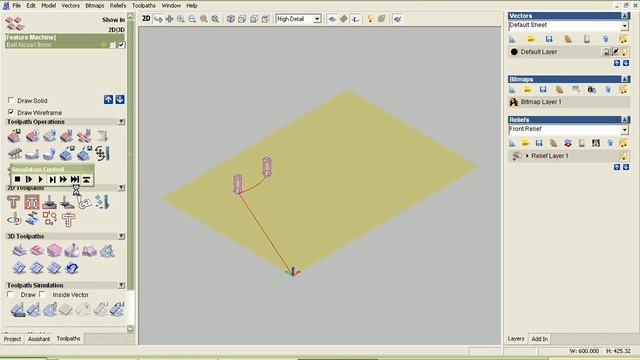Screen dimensions: 640x360
Task: Enable the Draw Solid checkbox
Action: (x=11, y=100)
